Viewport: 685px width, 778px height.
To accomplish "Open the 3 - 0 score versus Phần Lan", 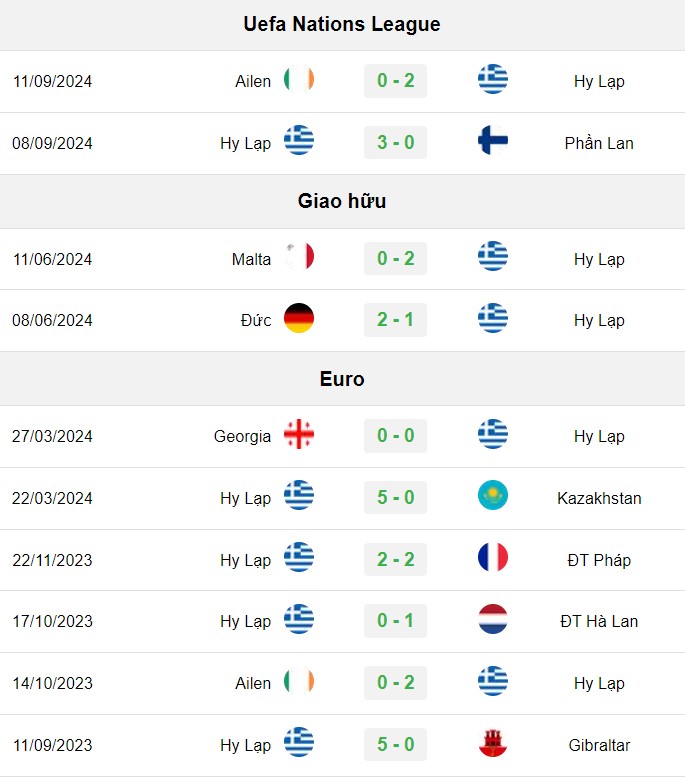I will tap(395, 142).
